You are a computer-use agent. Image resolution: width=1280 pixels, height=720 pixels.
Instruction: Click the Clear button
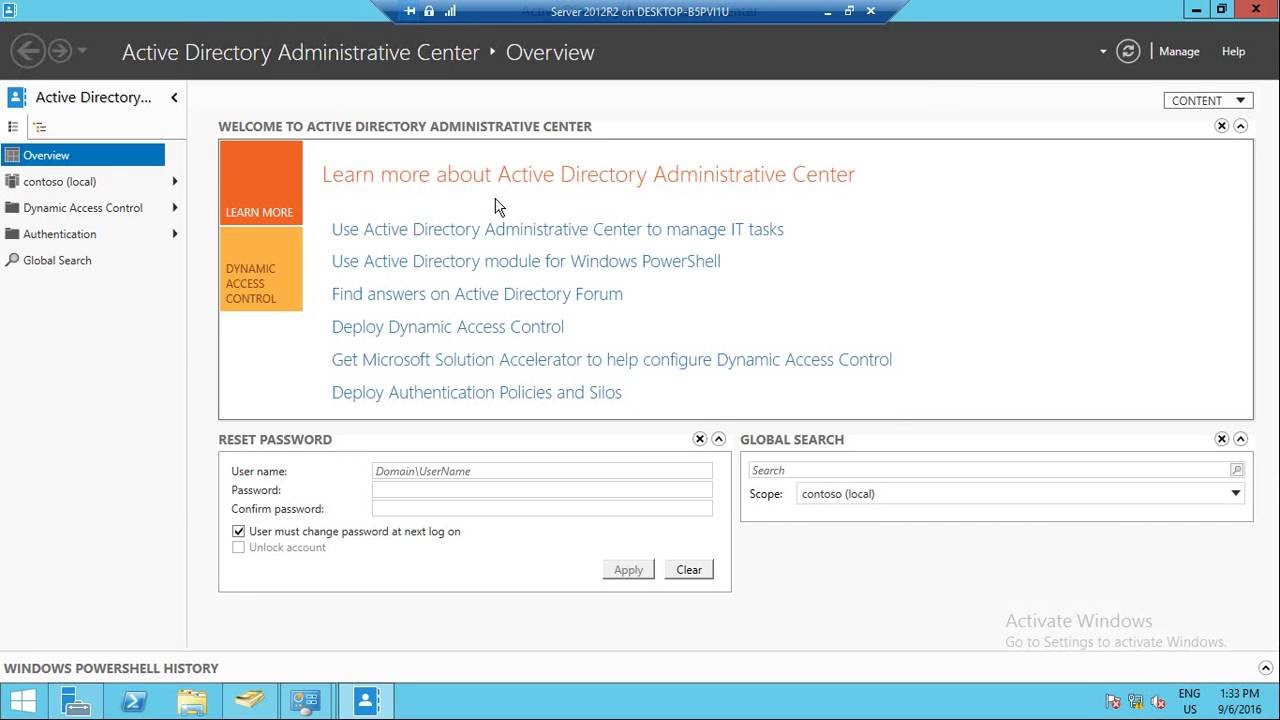(689, 570)
